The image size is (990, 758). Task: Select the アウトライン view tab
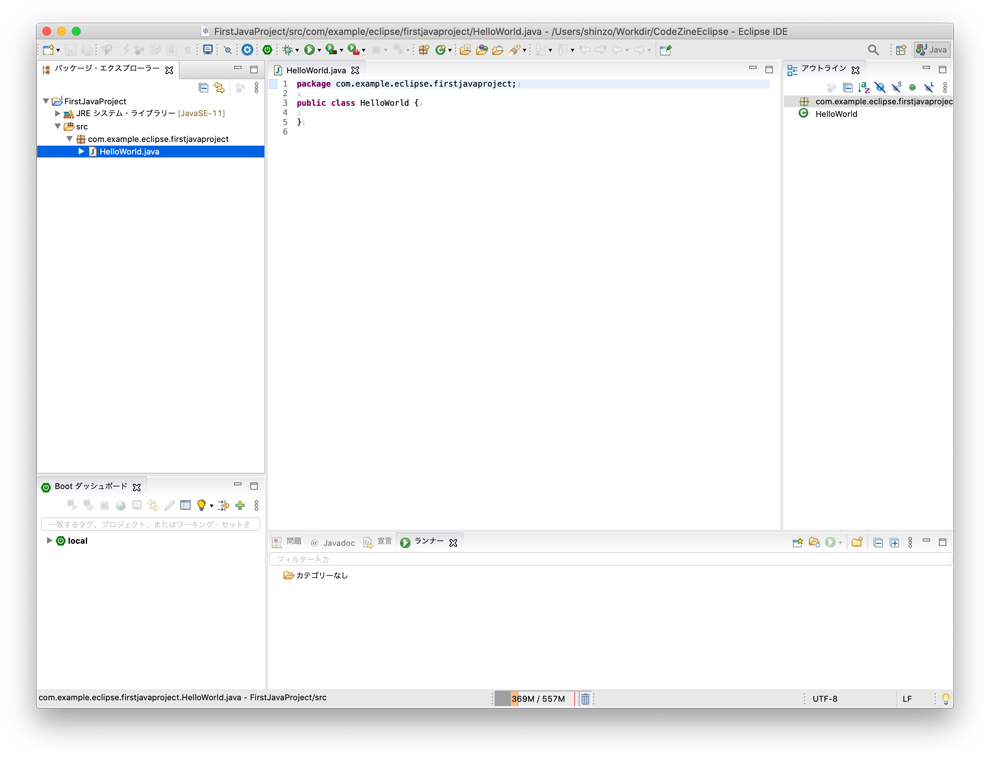[823, 69]
